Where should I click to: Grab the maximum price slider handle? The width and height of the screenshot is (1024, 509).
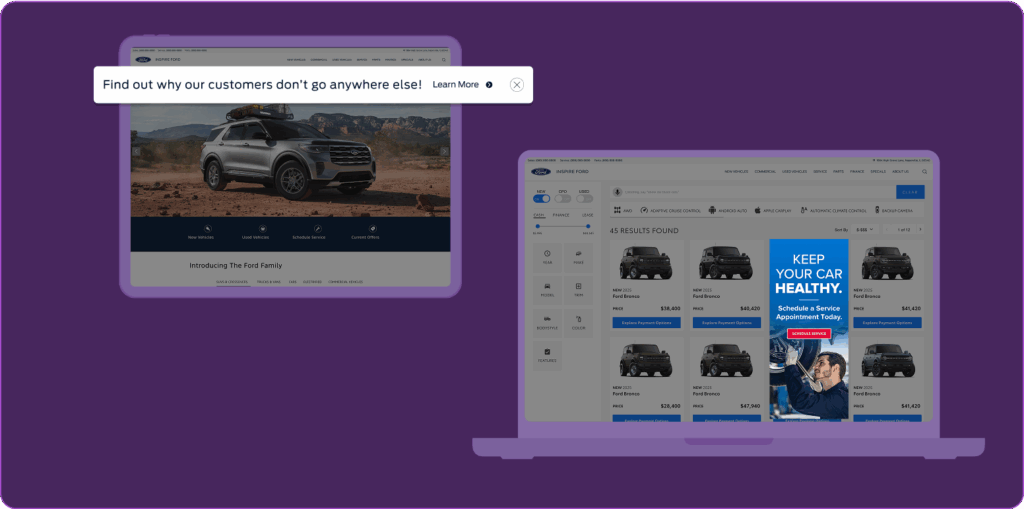pyautogui.click(x=588, y=226)
